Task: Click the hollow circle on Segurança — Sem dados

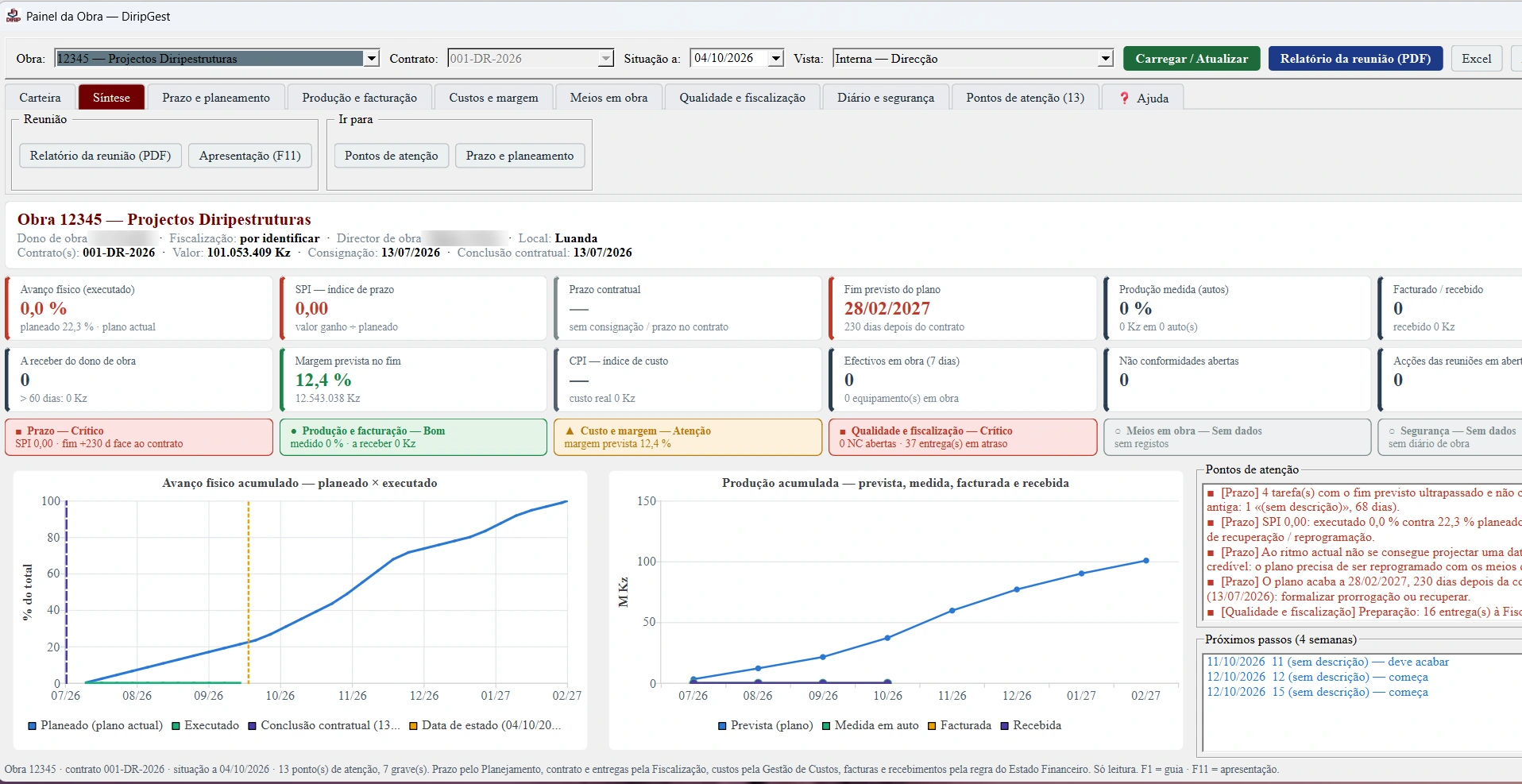Action: coord(1392,431)
